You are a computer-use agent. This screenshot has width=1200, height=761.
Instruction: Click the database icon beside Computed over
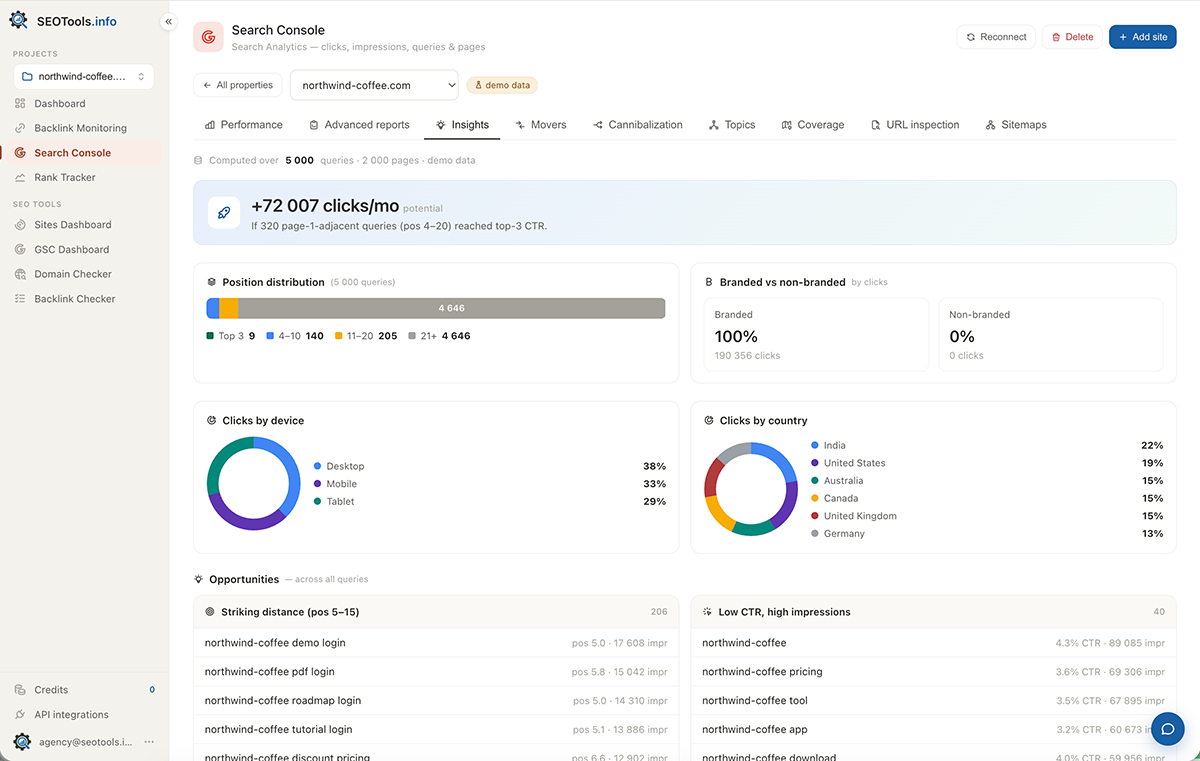click(199, 160)
